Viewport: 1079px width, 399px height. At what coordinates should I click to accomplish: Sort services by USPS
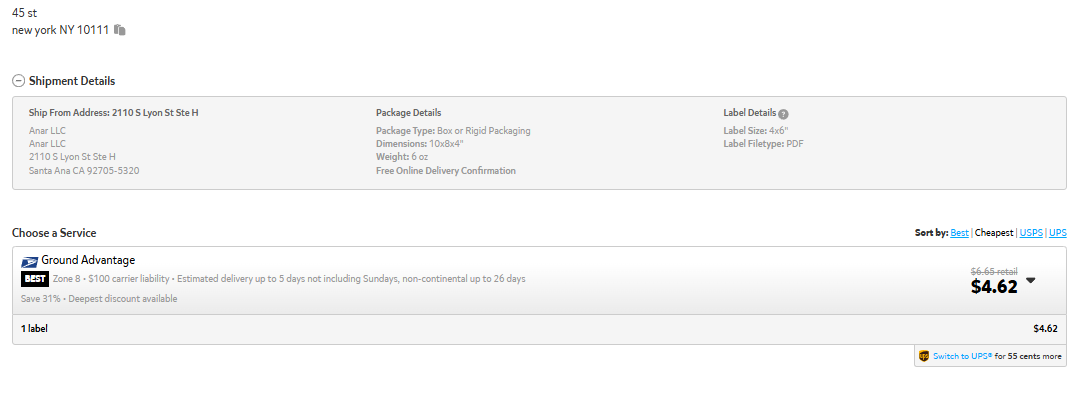(x=1031, y=233)
